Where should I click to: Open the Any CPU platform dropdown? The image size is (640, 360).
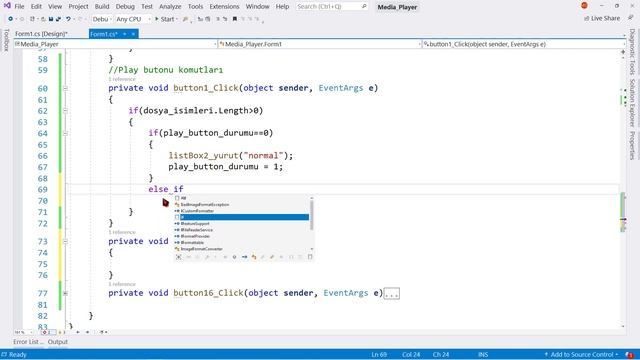click(133, 19)
